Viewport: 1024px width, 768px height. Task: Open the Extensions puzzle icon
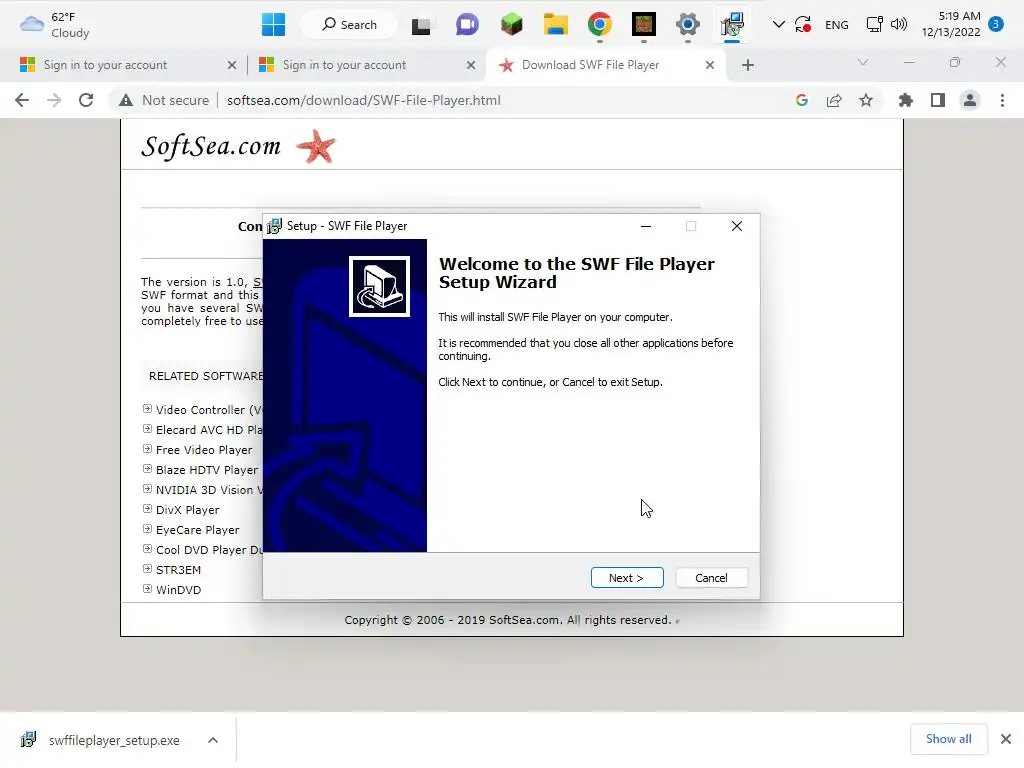click(906, 101)
